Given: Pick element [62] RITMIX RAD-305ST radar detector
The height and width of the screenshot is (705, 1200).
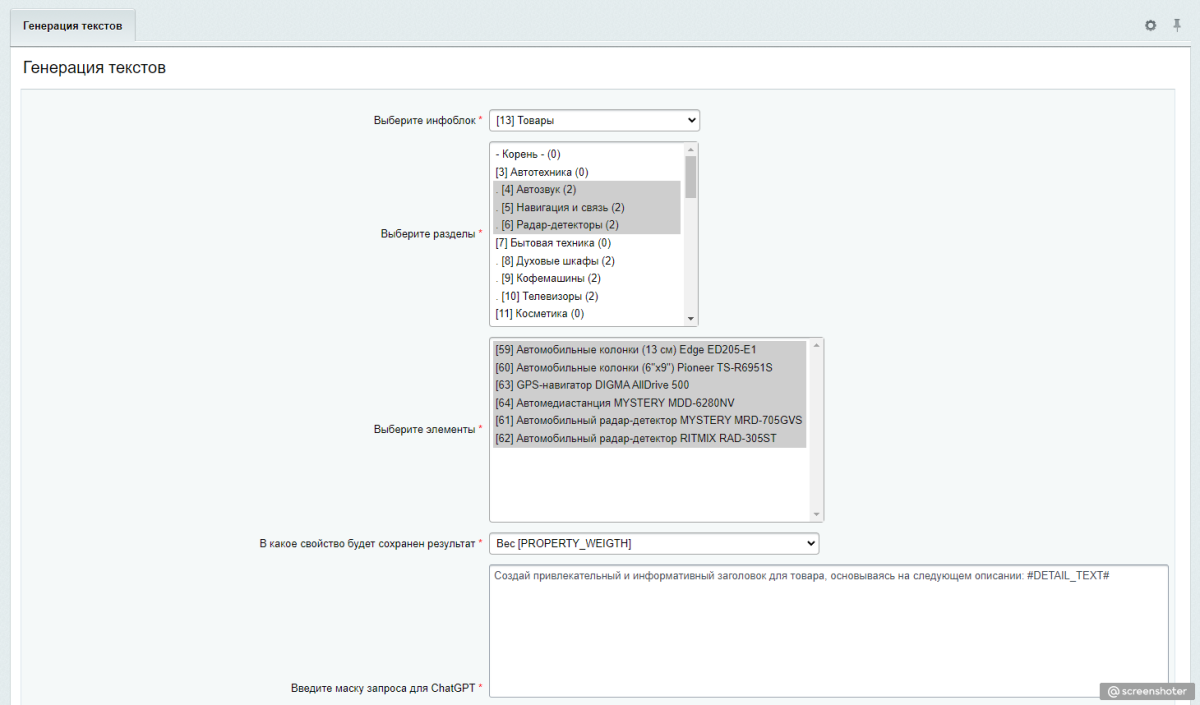Looking at the screenshot, I should (635, 438).
